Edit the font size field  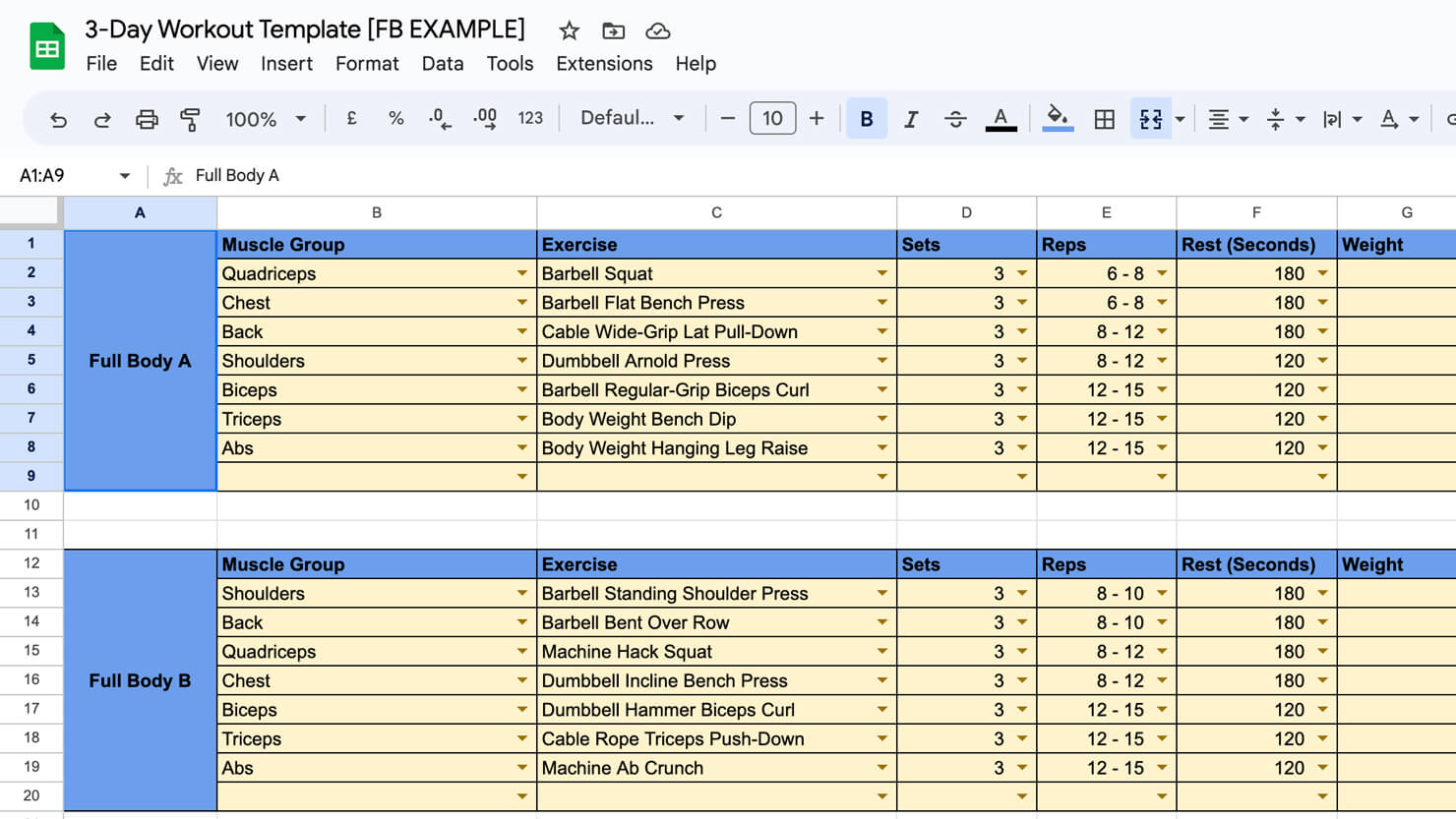click(x=772, y=118)
